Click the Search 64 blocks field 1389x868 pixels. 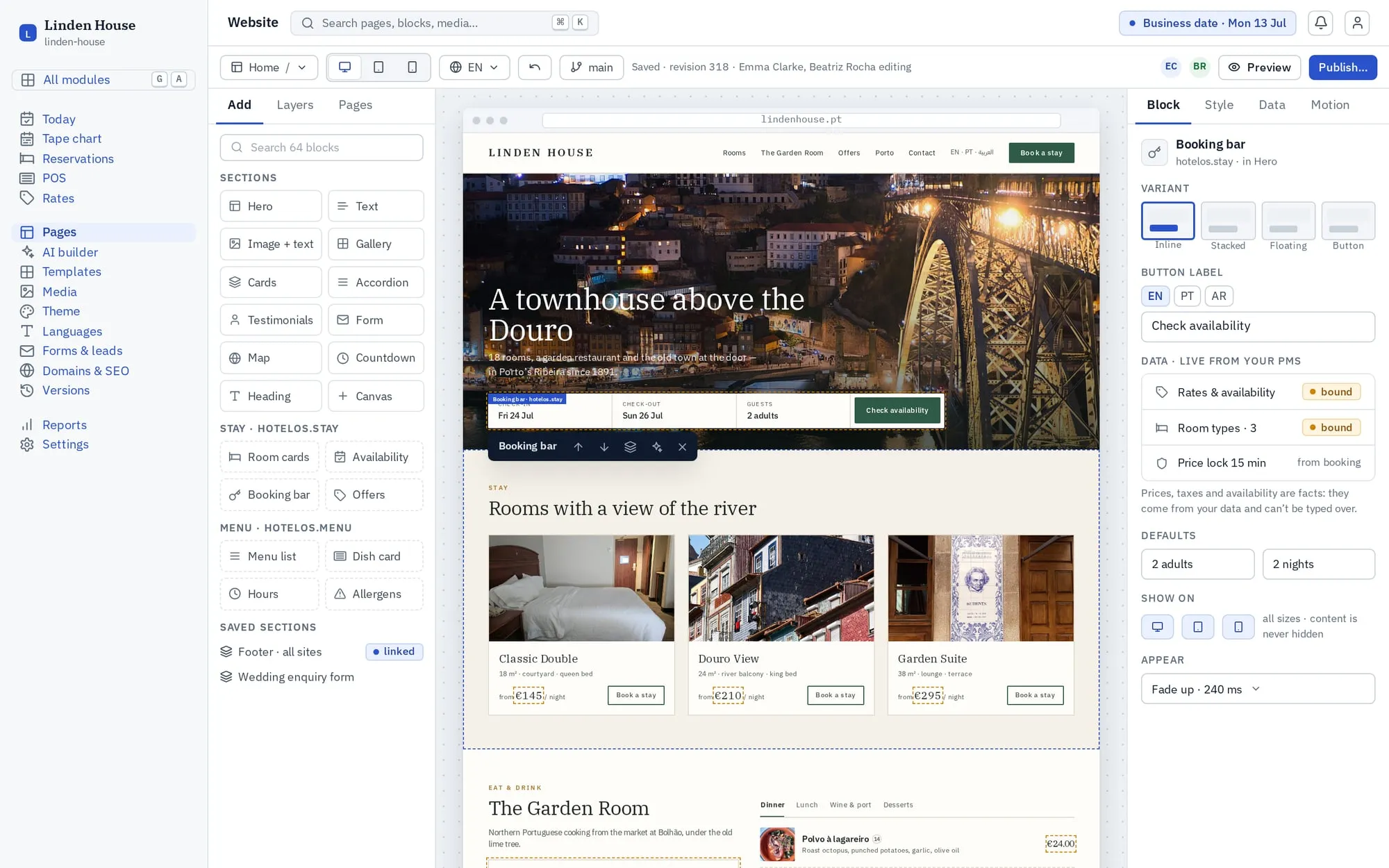coord(322,147)
